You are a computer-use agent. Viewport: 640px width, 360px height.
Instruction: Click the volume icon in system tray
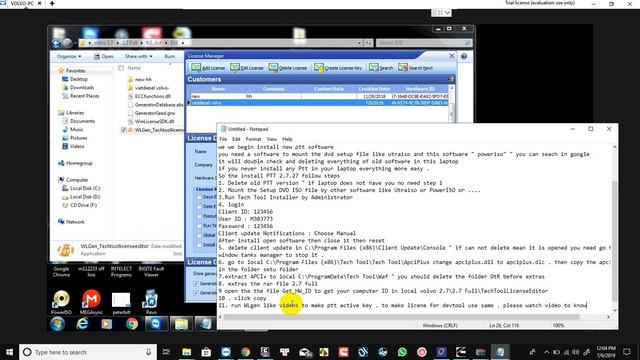click(x=576, y=352)
